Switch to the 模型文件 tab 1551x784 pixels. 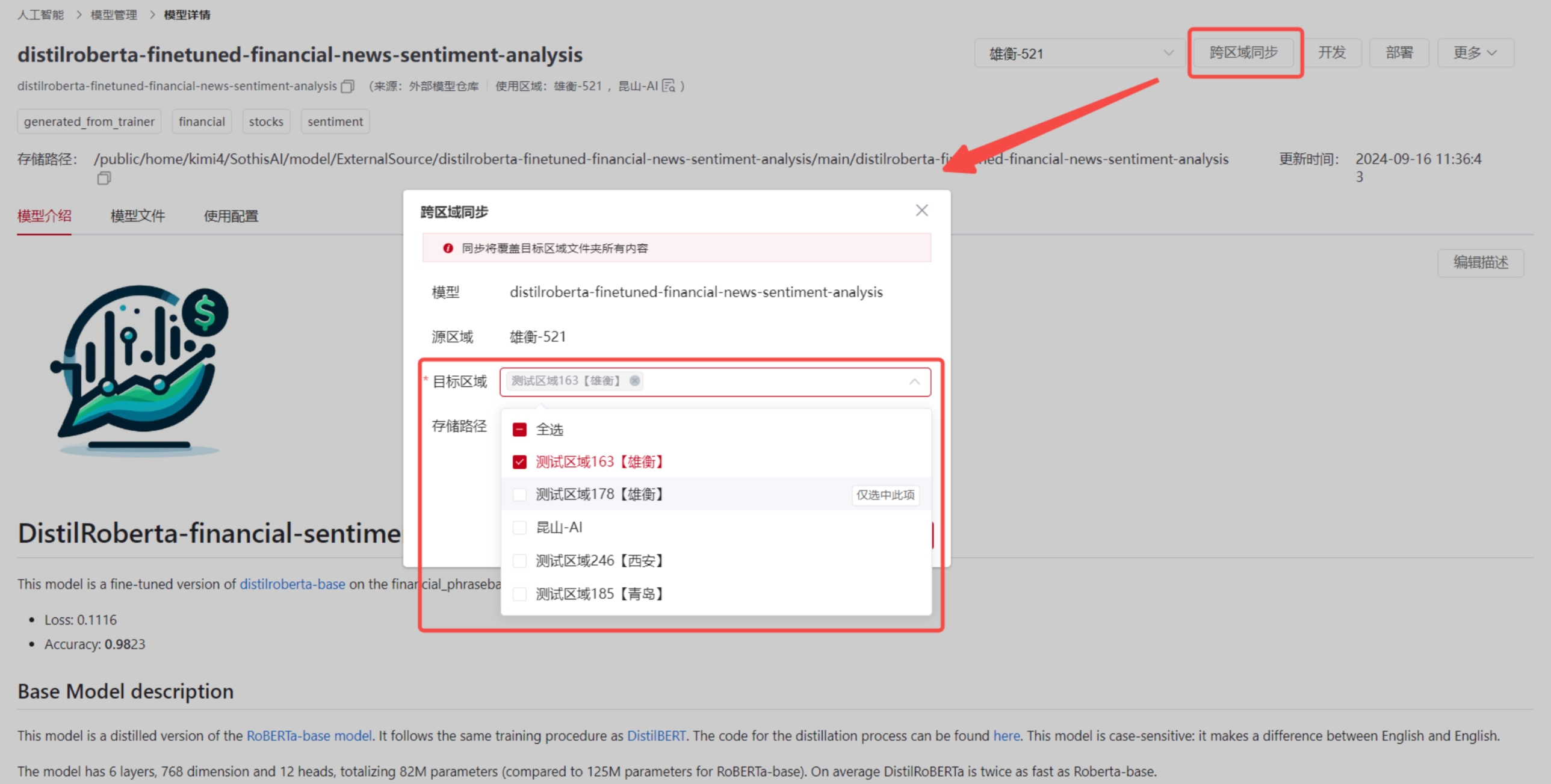pyautogui.click(x=137, y=215)
